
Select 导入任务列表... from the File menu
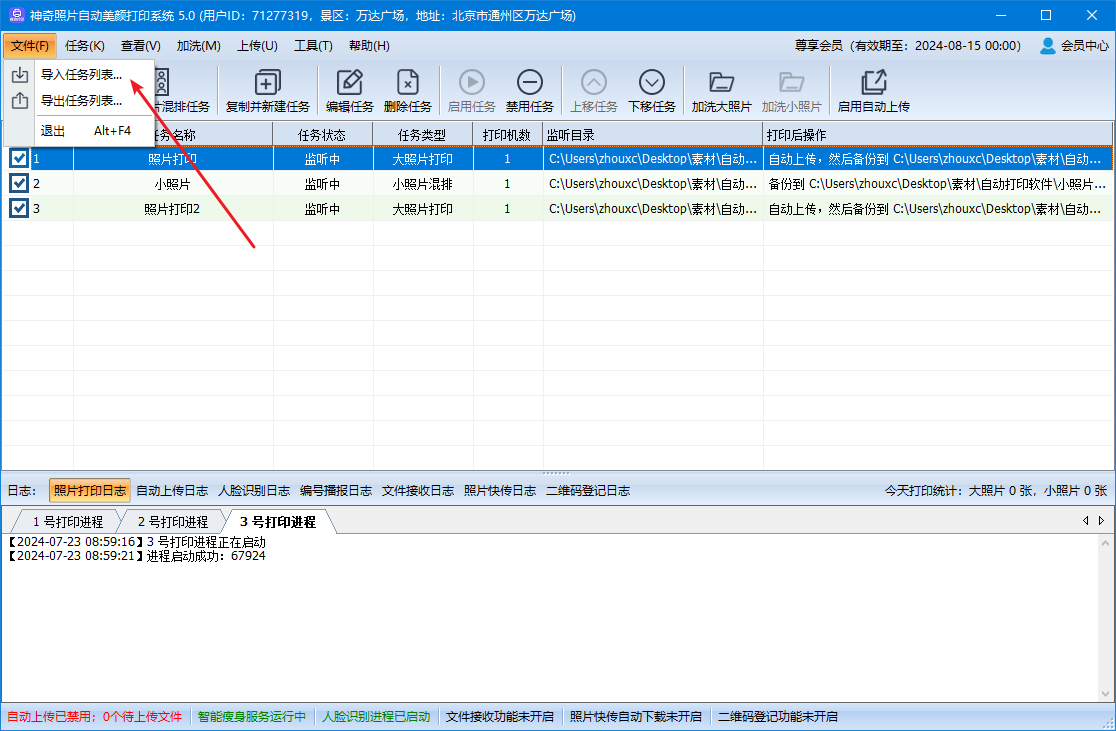(x=81, y=74)
